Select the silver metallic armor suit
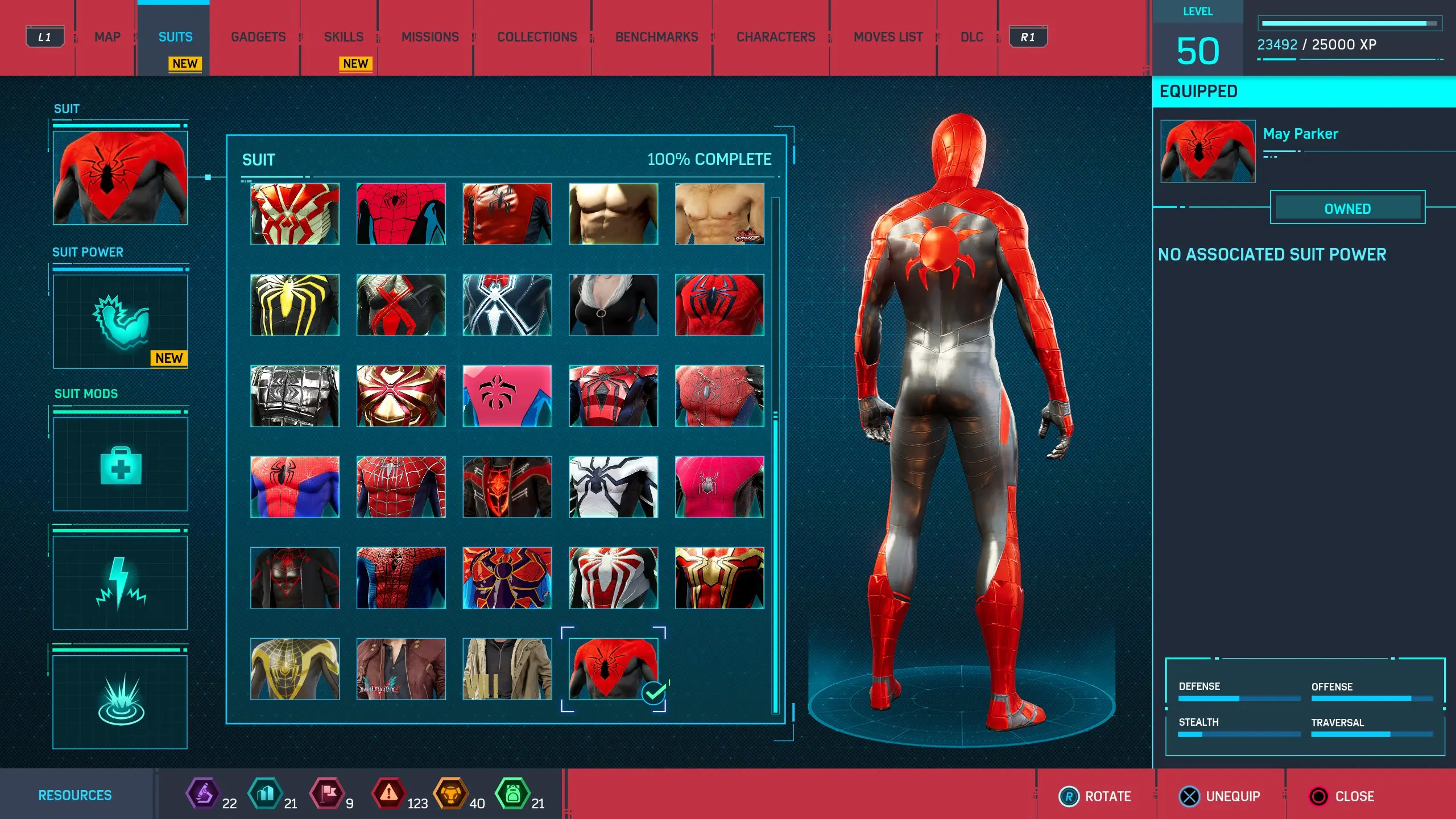The image size is (1456, 819). (x=295, y=396)
